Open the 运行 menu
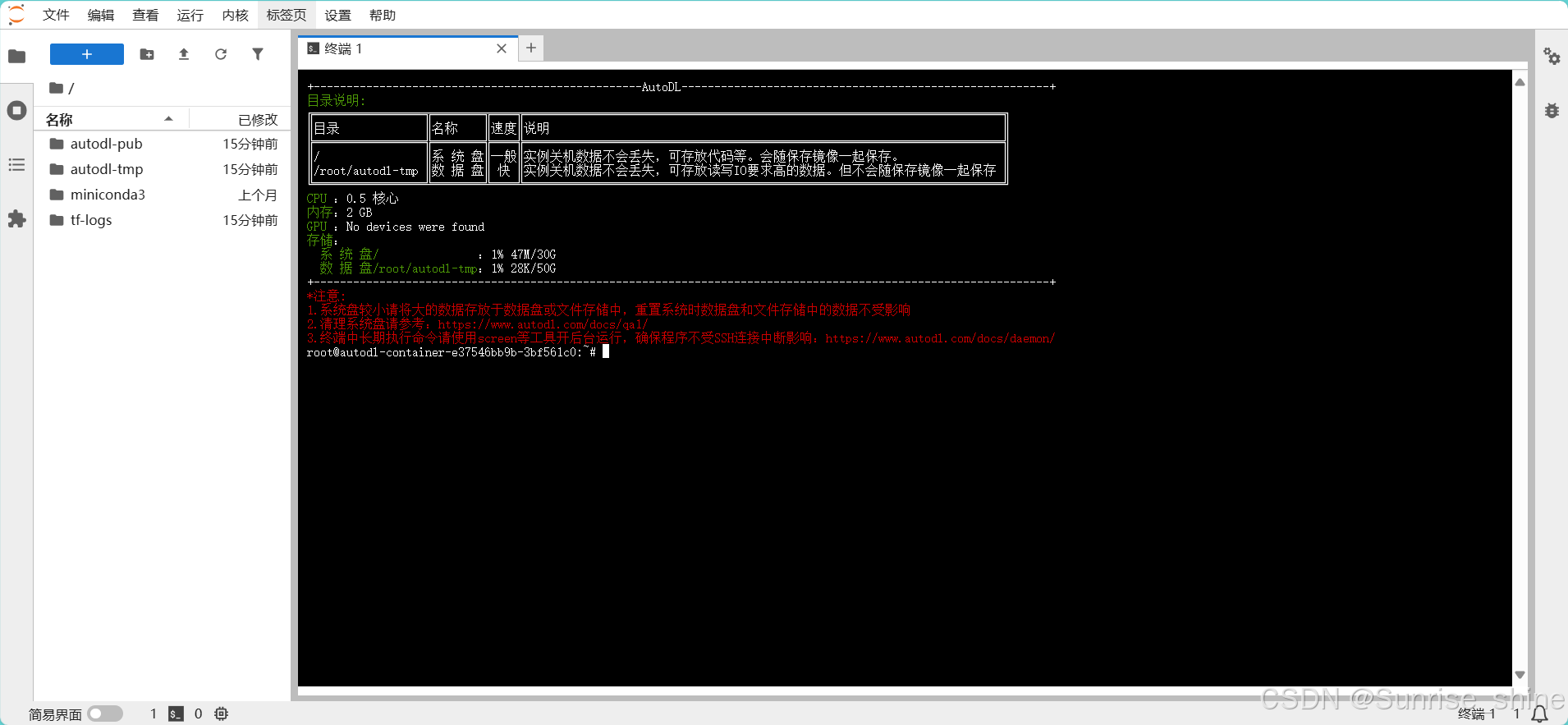Viewport: 1568px width, 725px height. click(x=190, y=15)
